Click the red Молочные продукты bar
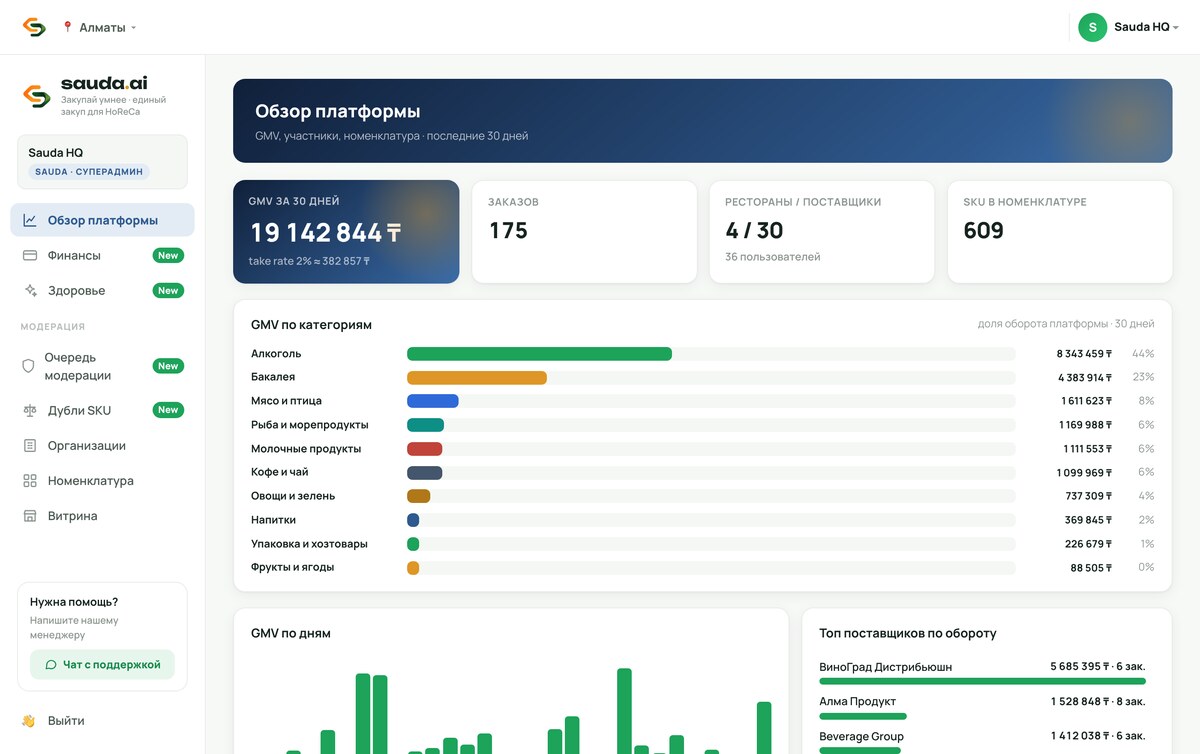 [x=425, y=449]
